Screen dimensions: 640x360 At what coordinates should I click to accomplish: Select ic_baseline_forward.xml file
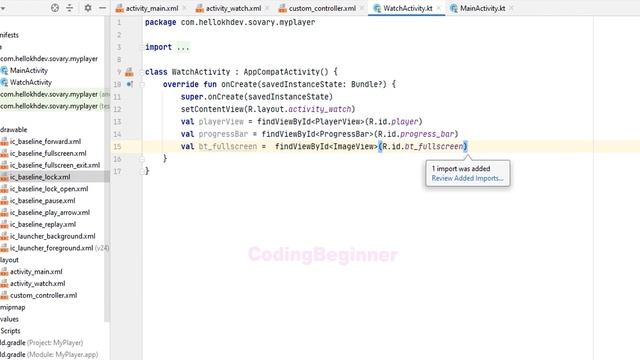pyautogui.click(x=45, y=142)
